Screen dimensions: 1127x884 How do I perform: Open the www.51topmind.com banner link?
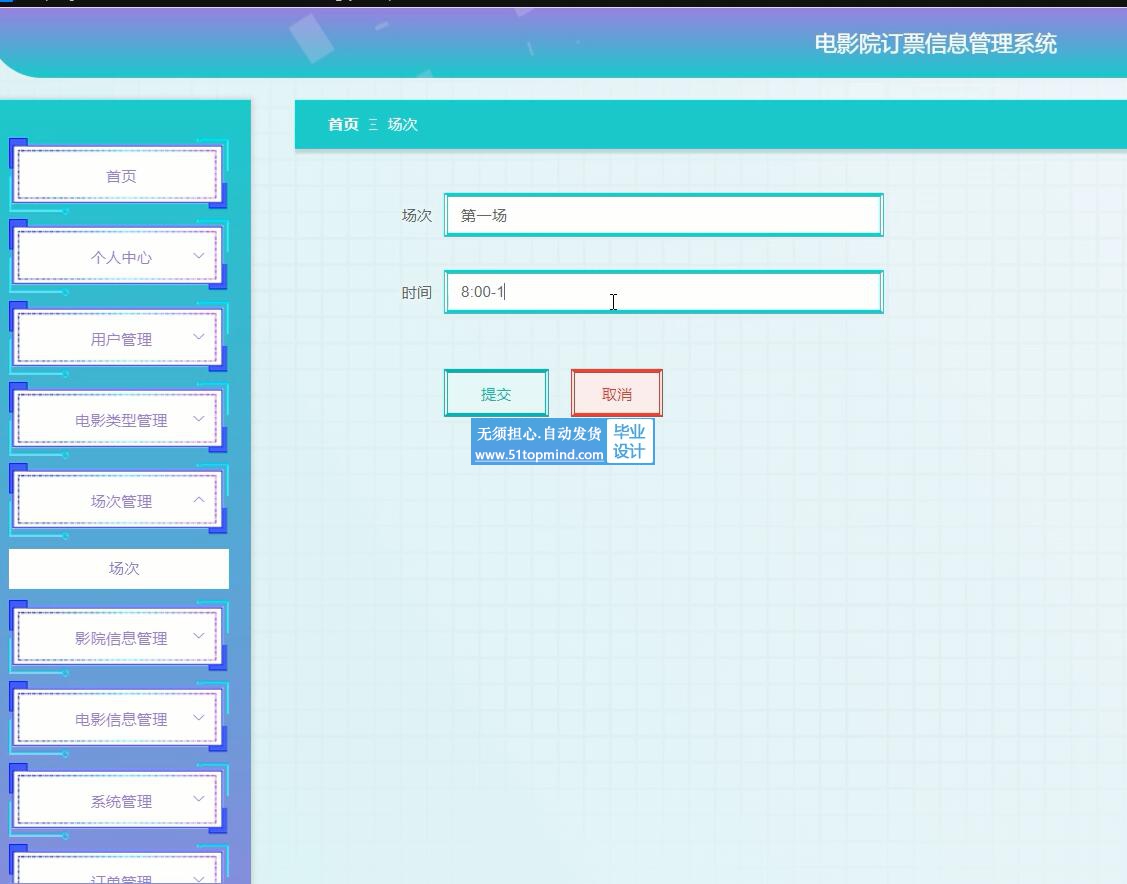pyautogui.click(x=539, y=454)
